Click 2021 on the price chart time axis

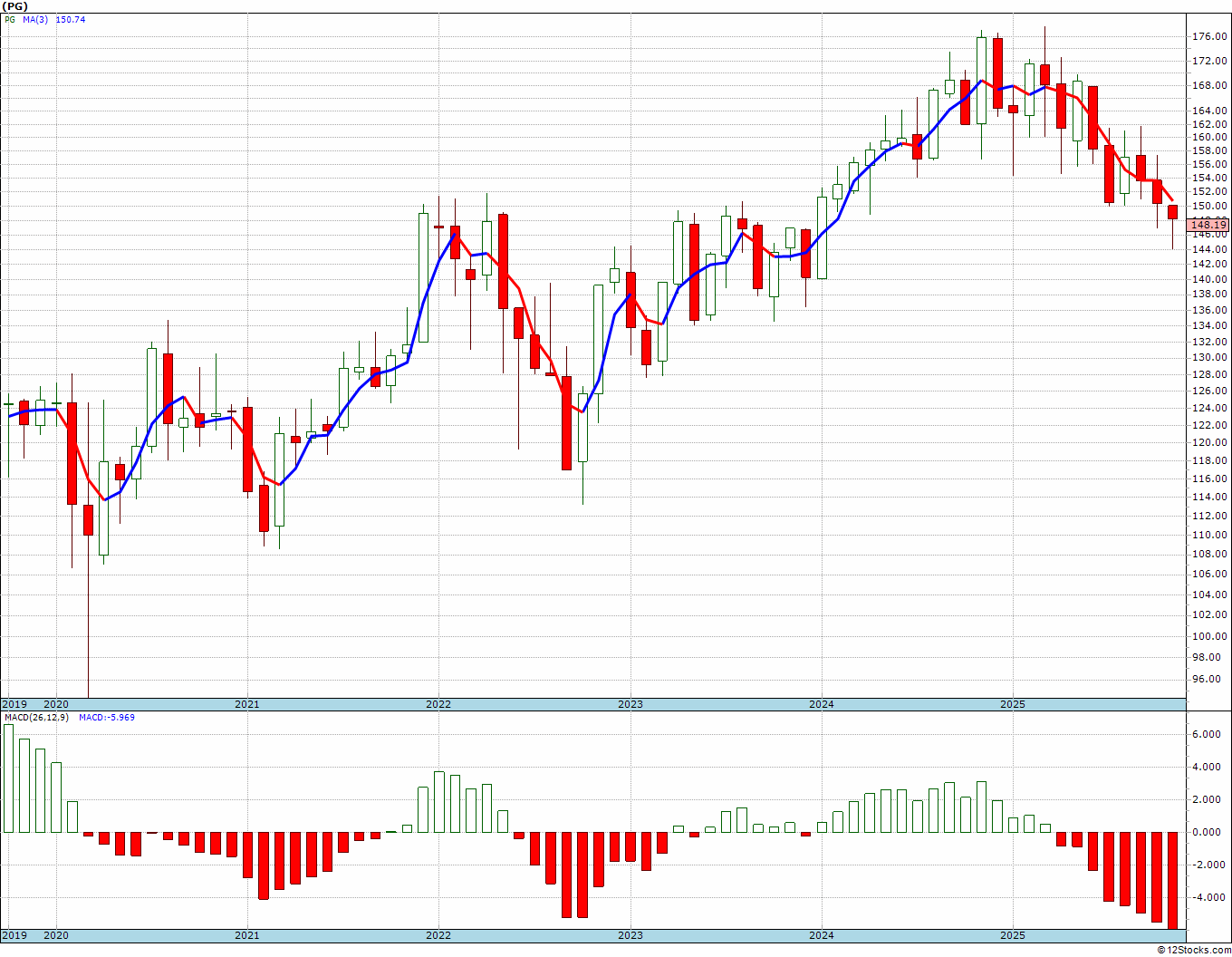(247, 704)
